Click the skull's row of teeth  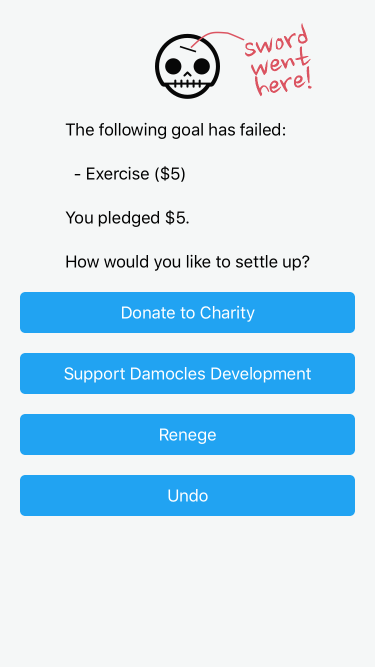tap(188, 82)
